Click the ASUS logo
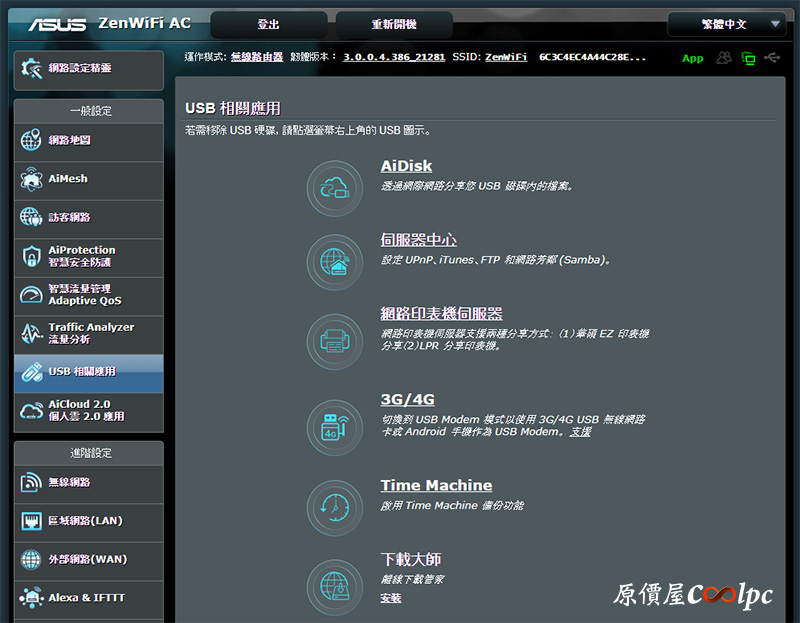The height and width of the screenshot is (623, 800). [x=57, y=24]
